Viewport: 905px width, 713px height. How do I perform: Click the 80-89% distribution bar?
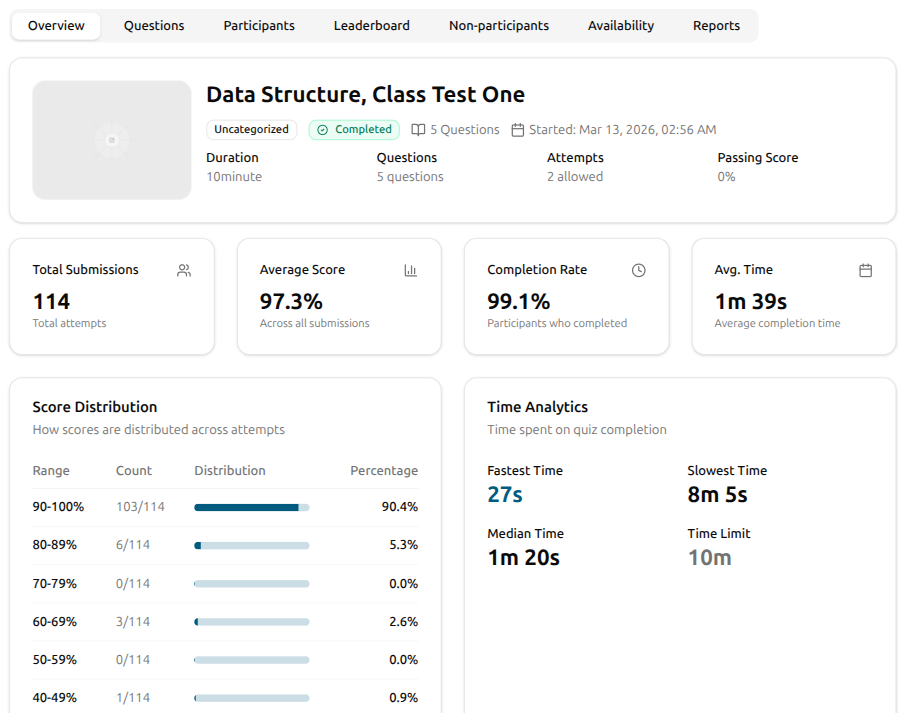click(252, 546)
